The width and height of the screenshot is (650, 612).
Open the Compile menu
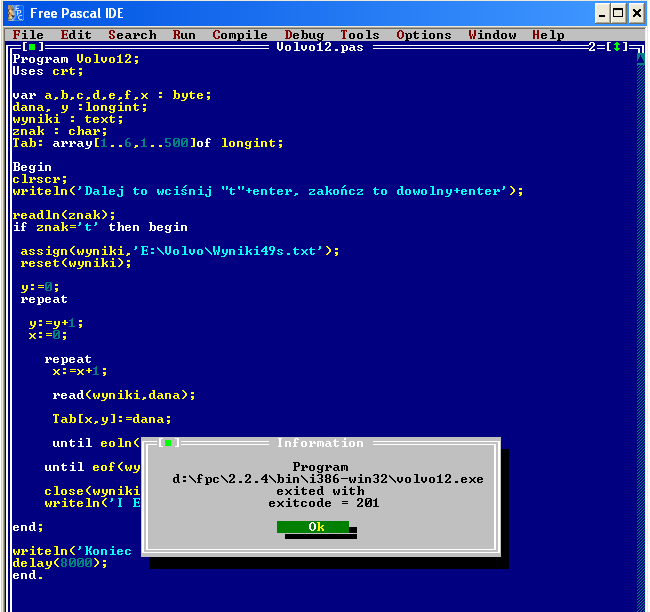[x=240, y=35]
